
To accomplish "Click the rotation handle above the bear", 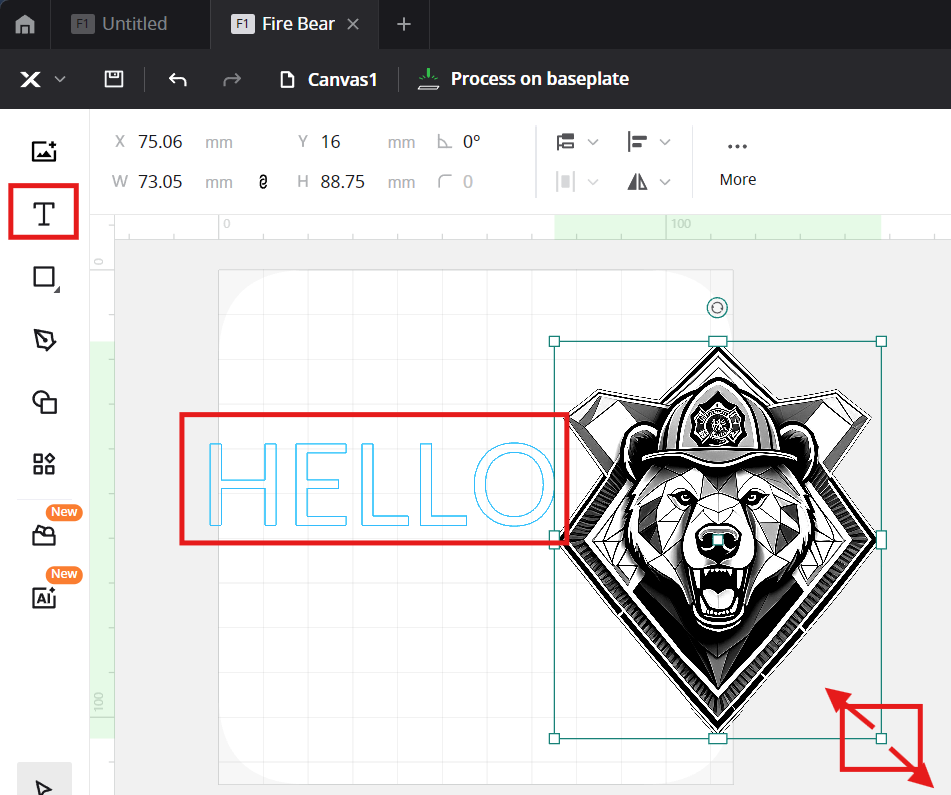I will tap(717, 308).
